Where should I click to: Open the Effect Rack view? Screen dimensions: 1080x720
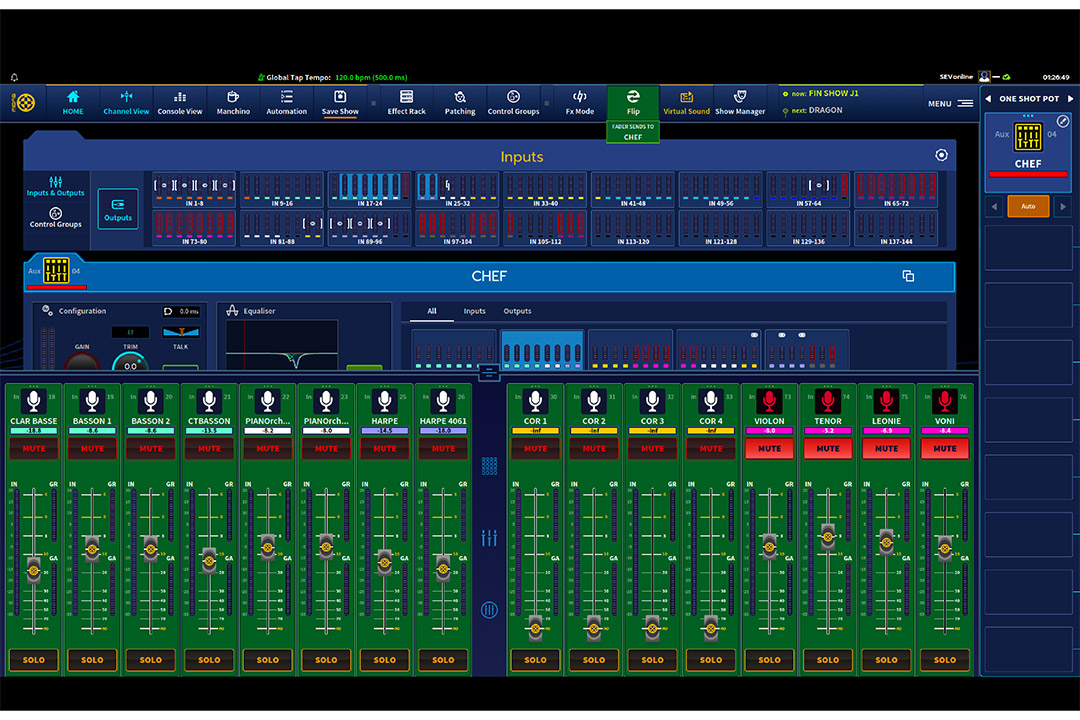click(406, 102)
